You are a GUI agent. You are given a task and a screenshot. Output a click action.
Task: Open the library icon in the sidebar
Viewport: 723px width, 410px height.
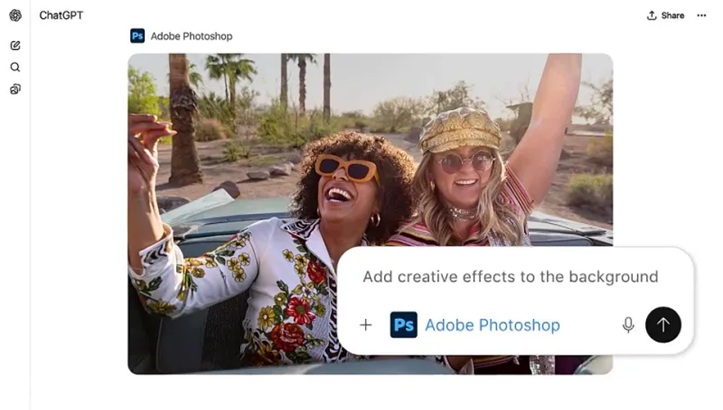pyautogui.click(x=15, y=89)
